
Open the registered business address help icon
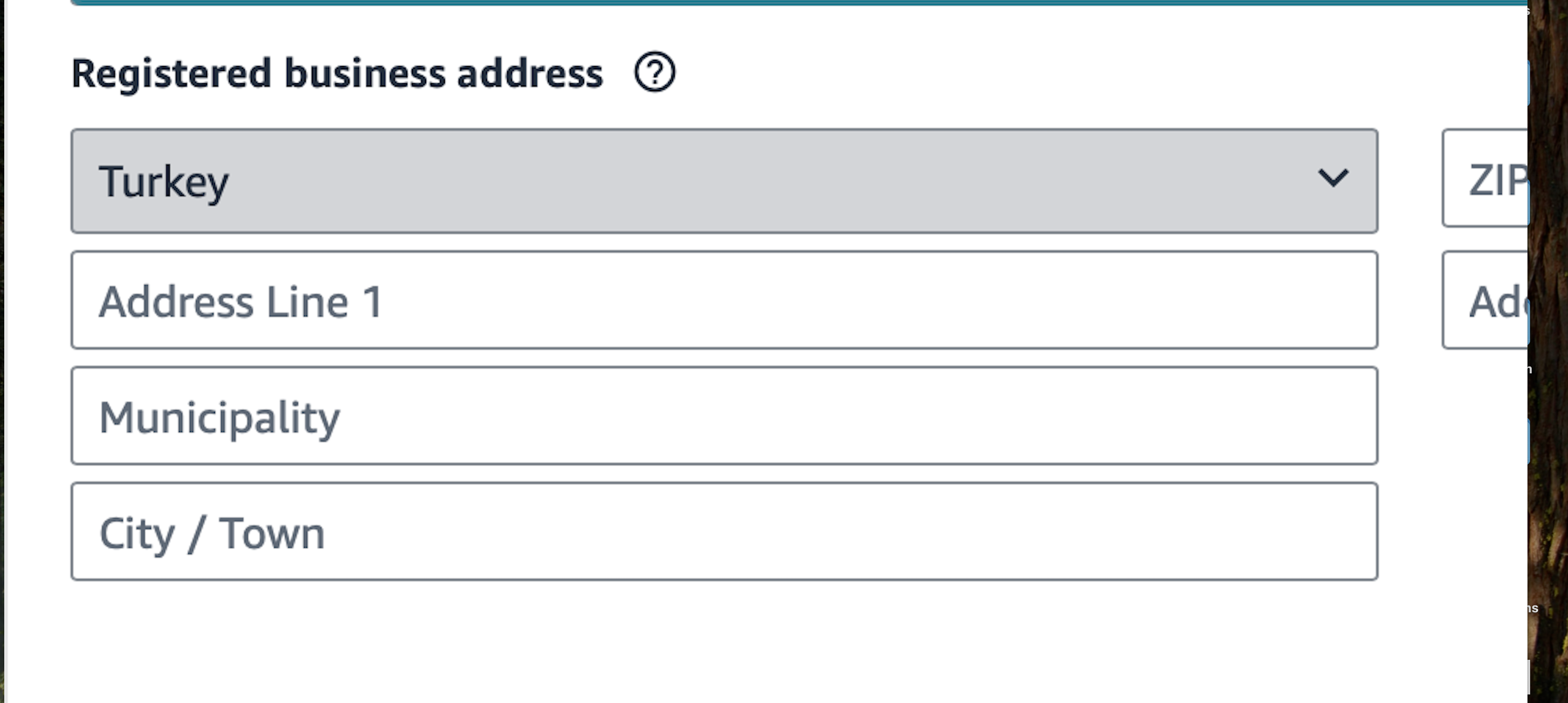click(654, 73)
